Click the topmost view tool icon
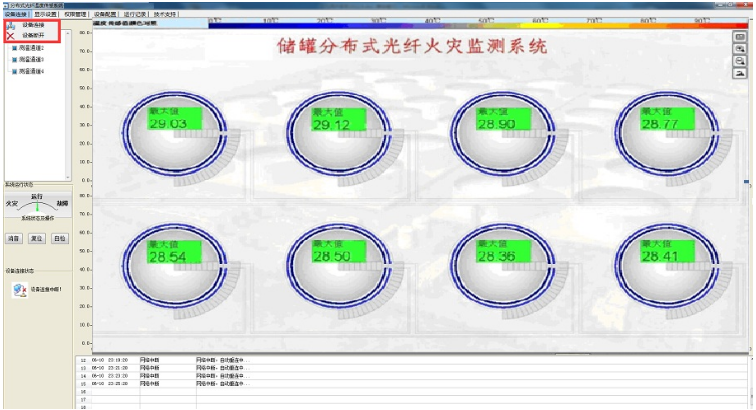This screenshot has width=756, height=410. (741, 37)
